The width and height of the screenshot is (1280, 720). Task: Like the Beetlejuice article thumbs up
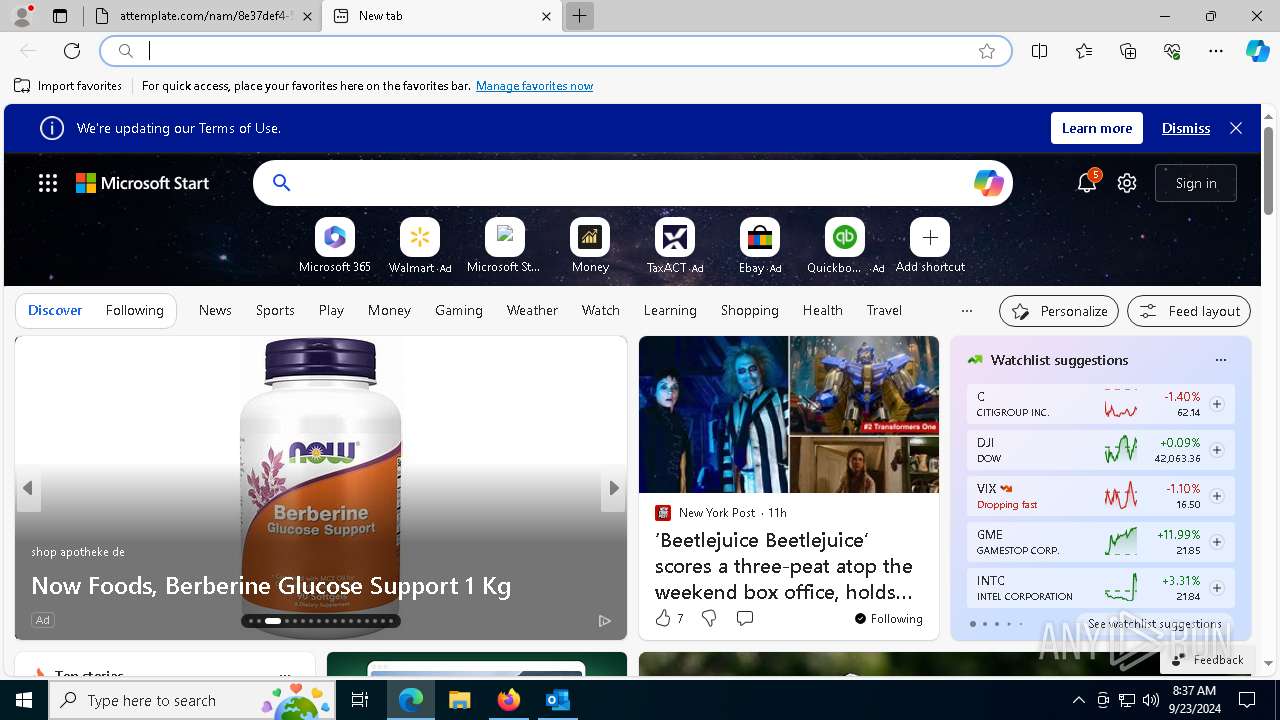(x=663, y=619)
